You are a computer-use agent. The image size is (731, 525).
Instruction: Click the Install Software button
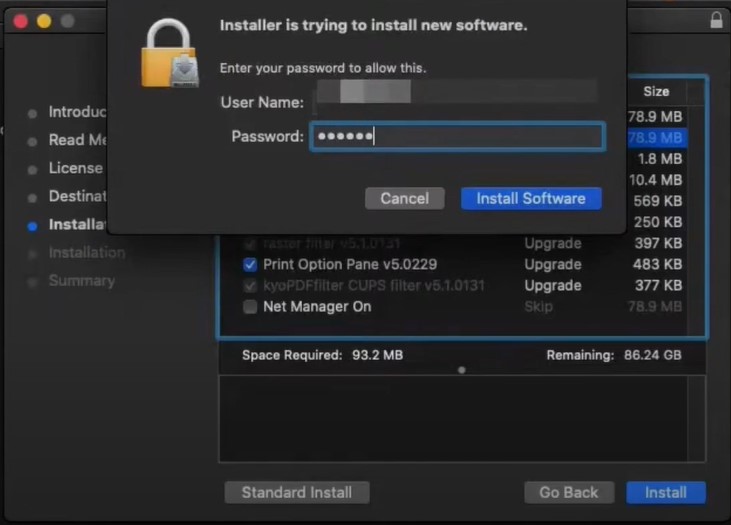(531, 199)
